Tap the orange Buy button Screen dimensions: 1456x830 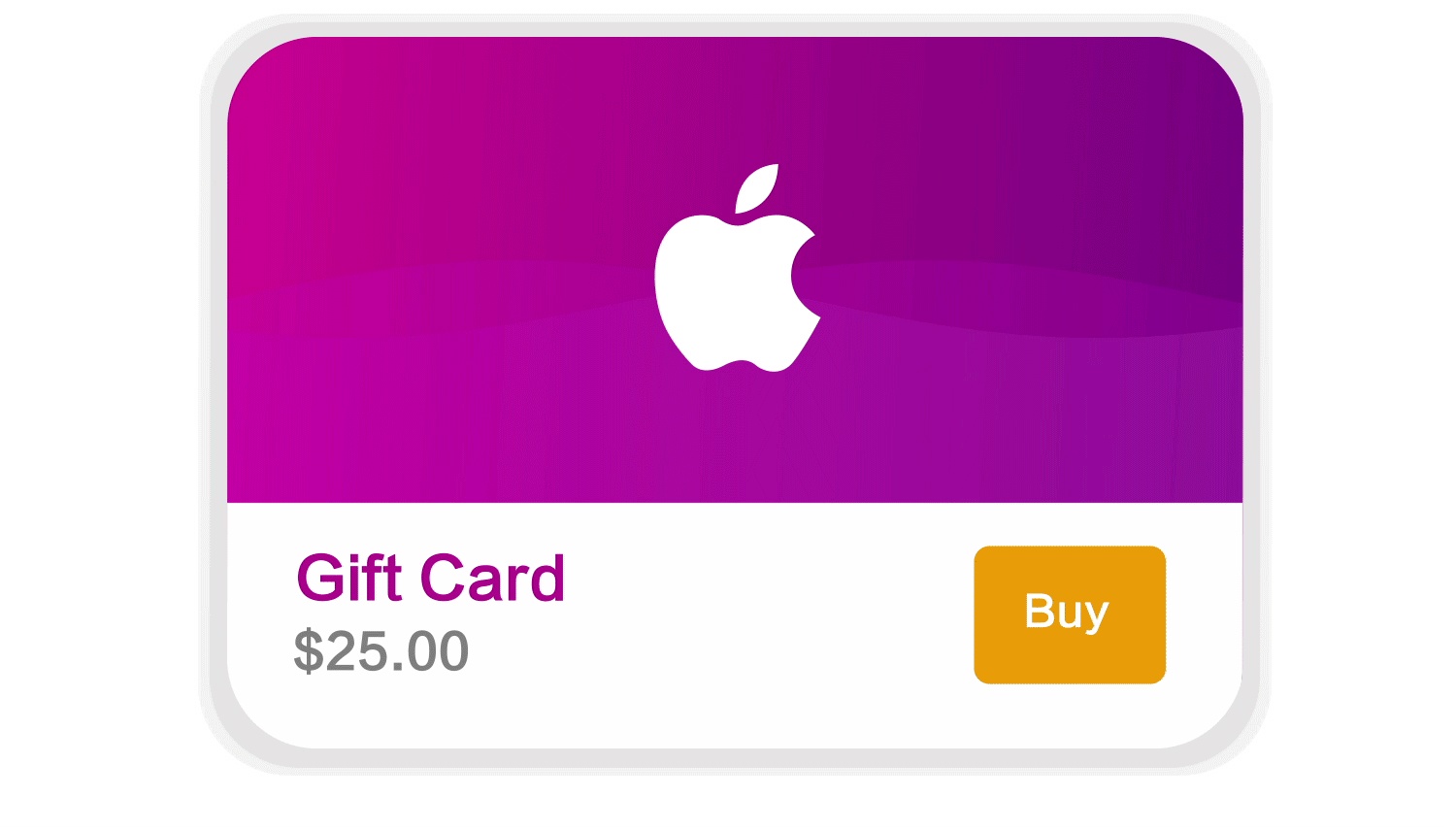pyautogui.click(x=1070, y=614)
